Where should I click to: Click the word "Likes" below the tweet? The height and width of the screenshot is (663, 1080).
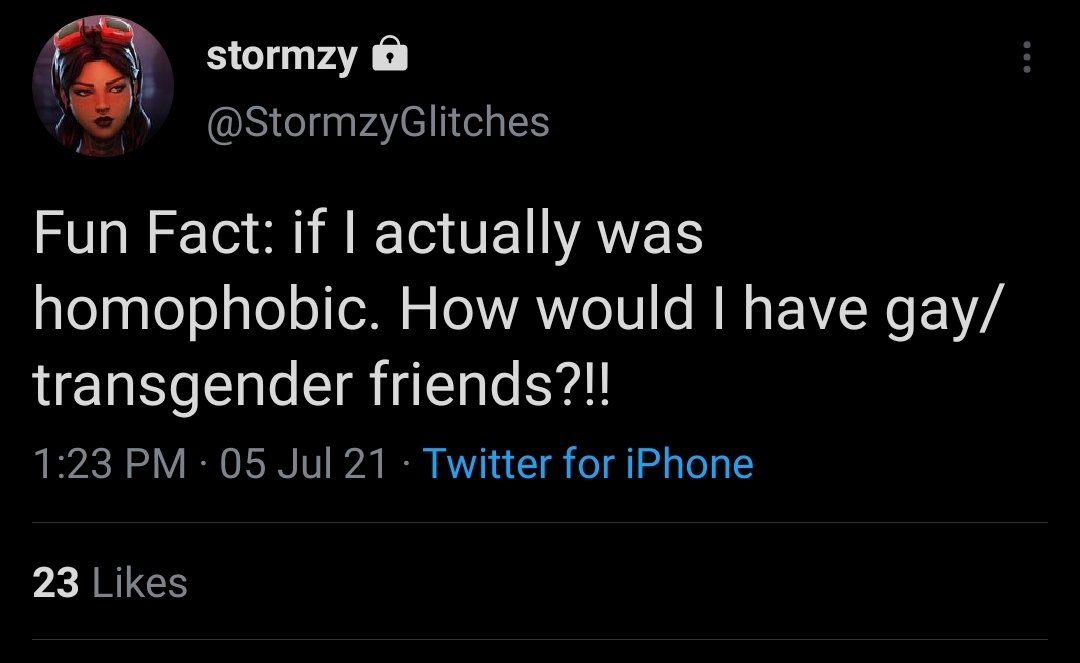pyautogui.click(x=139, y=583)
